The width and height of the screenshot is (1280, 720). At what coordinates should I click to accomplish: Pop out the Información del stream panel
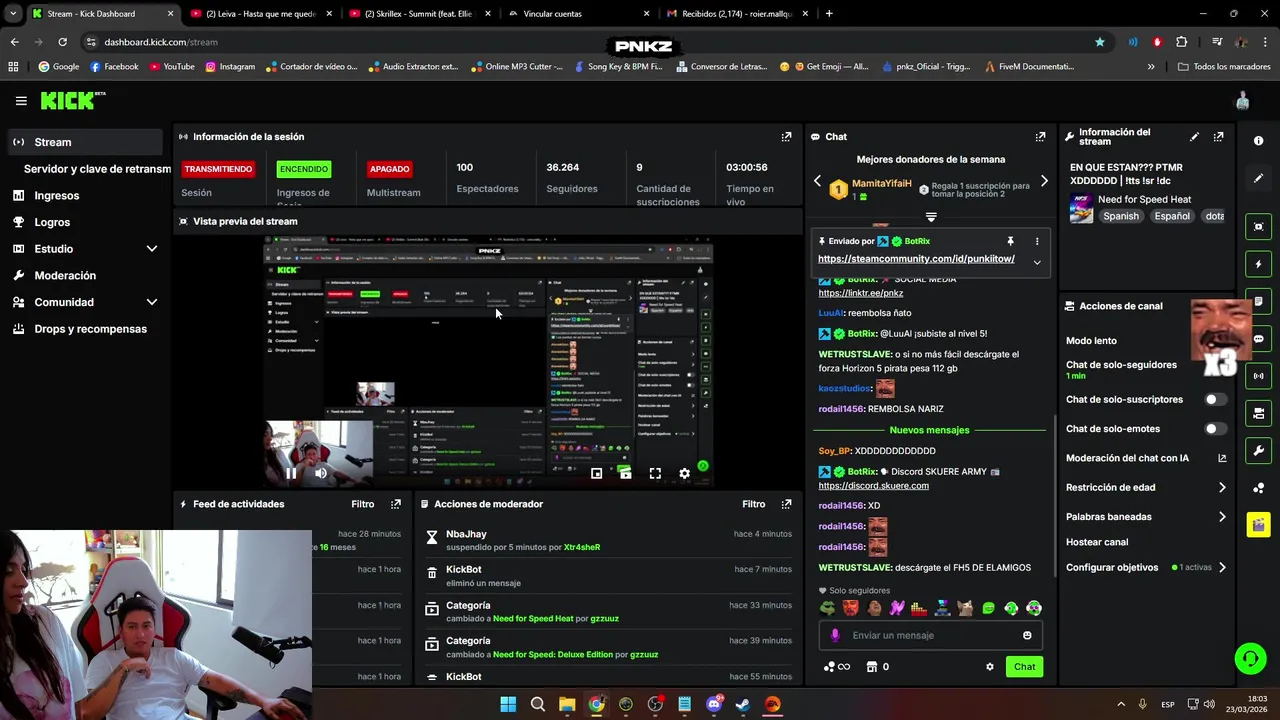[x=1218, y=137]
